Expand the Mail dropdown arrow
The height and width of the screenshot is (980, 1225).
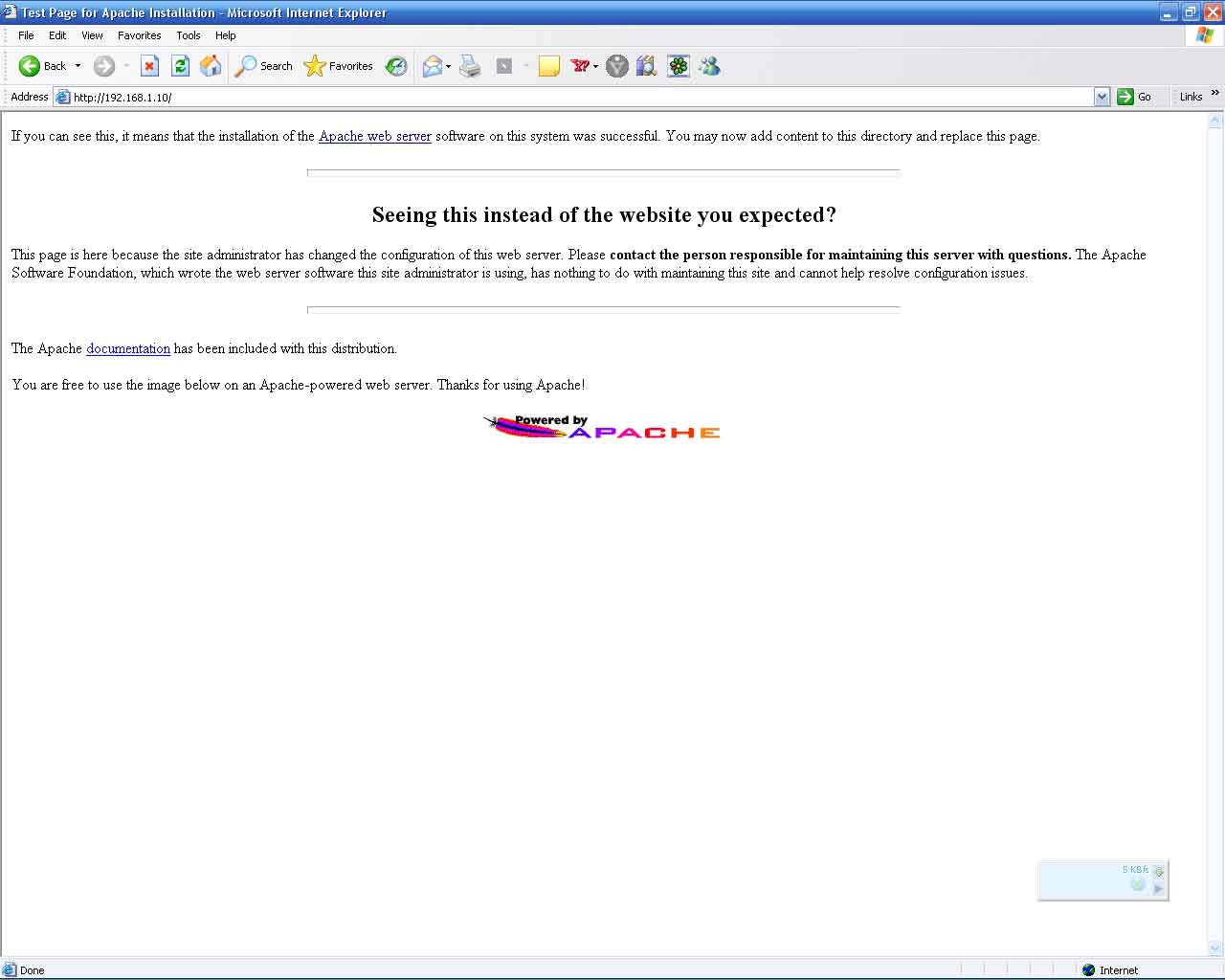coord(449,66)
